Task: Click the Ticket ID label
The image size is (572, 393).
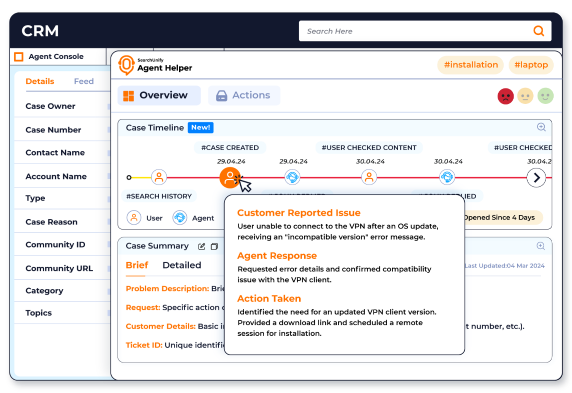Action: (144, 345)
